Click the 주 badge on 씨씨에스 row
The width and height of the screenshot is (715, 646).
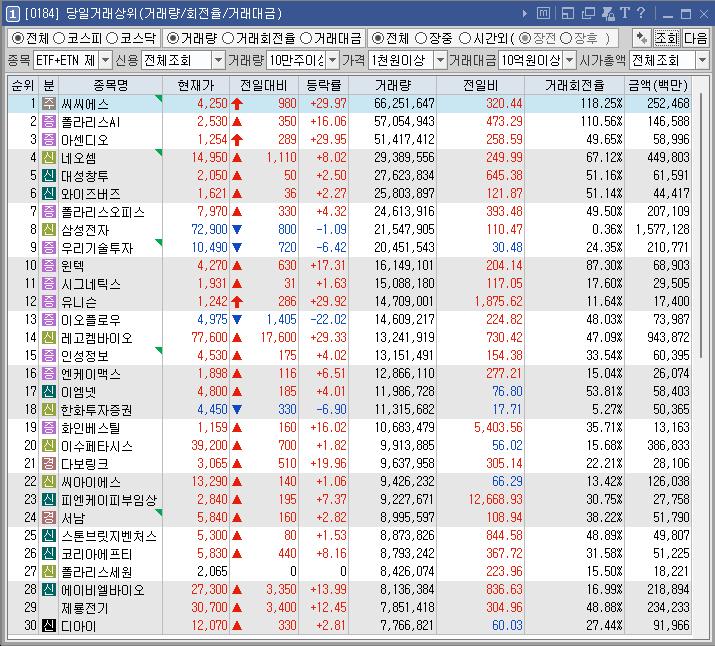[x=49, y=103]
